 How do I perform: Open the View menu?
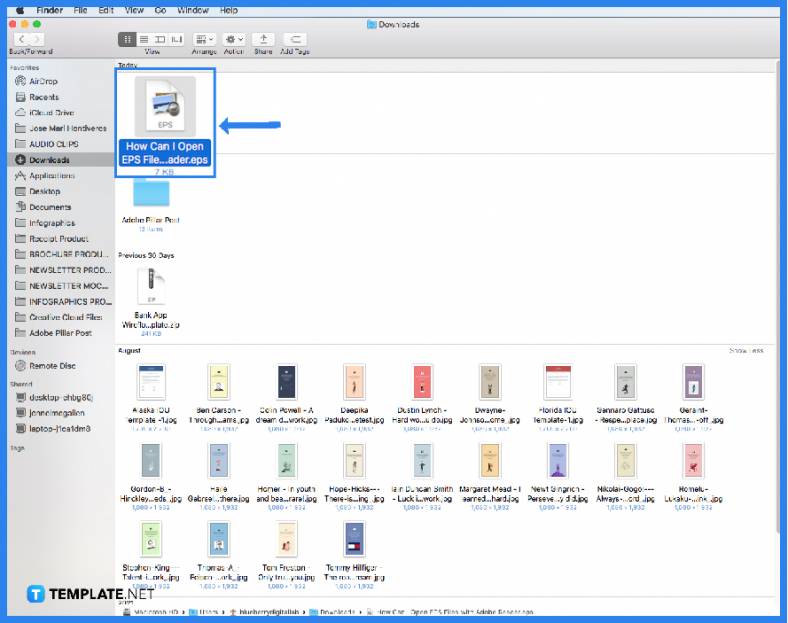coord(134,10)
